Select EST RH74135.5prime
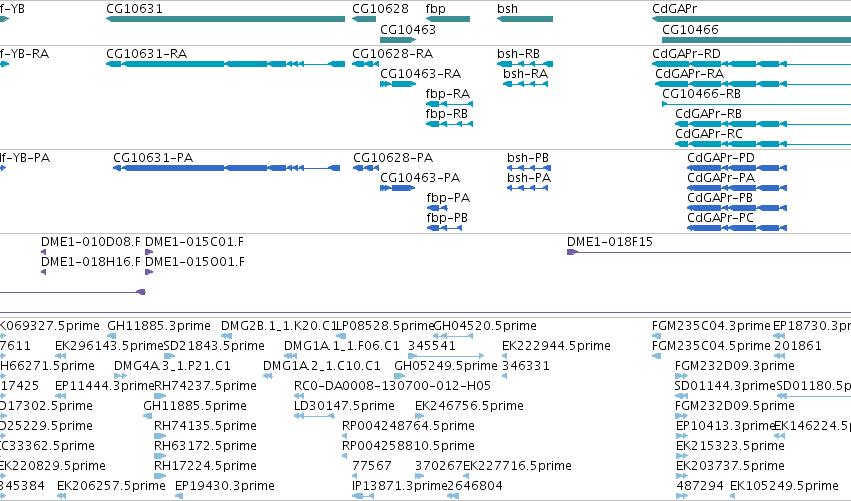The height and width of the screenshot is (501, 851). (160, 436)
